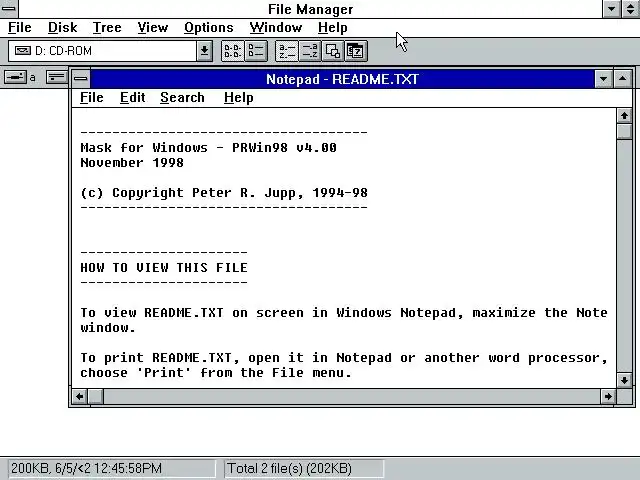Click the D: CD-ROM drive selection box

click(x=102, y=51)
